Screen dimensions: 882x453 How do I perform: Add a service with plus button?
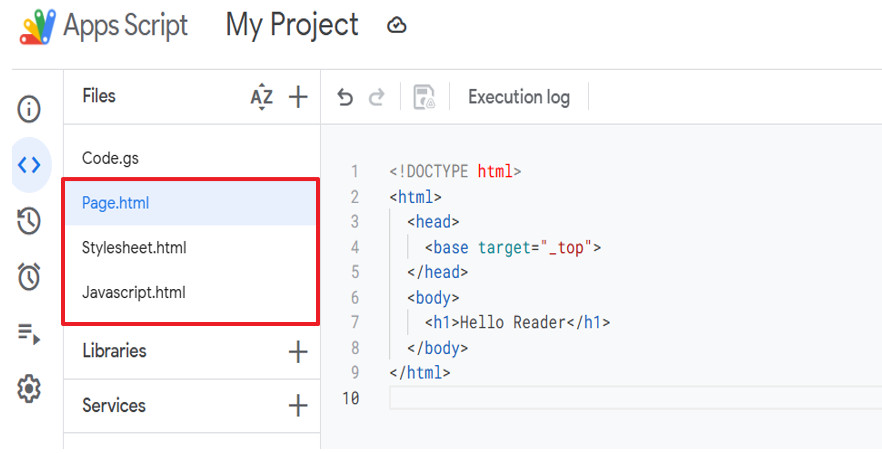(298, 405)
